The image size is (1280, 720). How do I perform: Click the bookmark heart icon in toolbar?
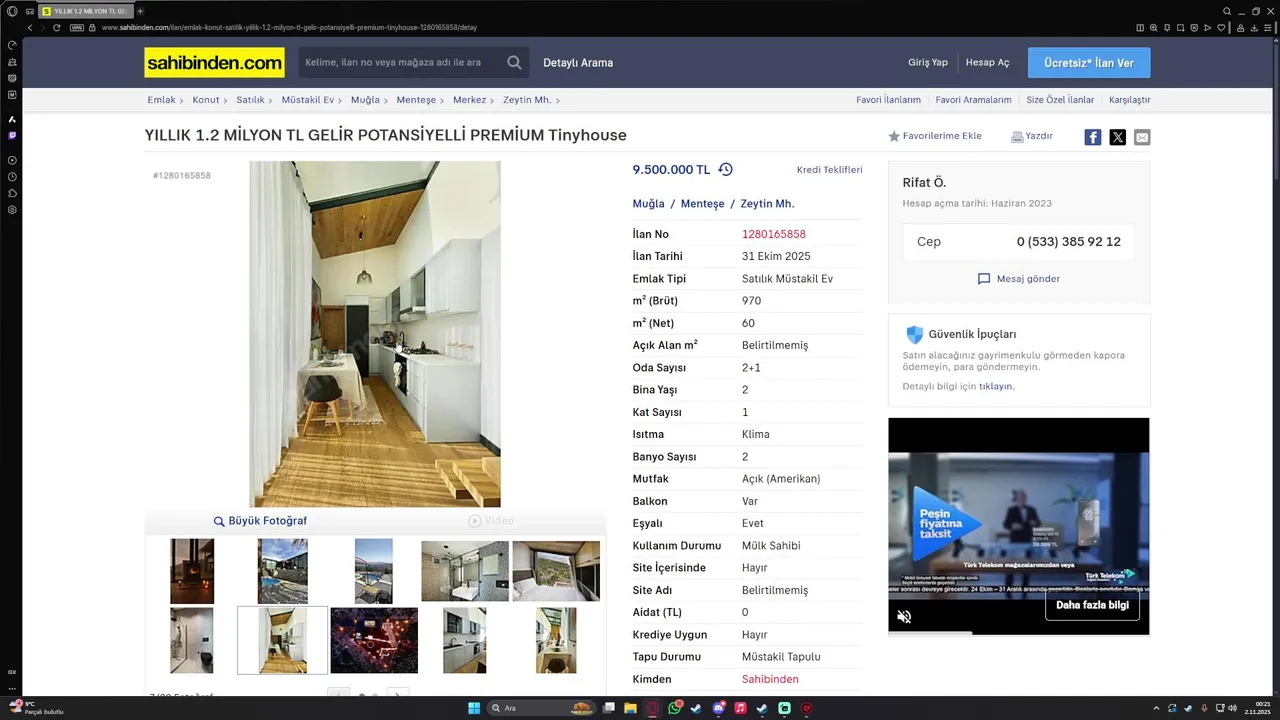pos(1221,27)
